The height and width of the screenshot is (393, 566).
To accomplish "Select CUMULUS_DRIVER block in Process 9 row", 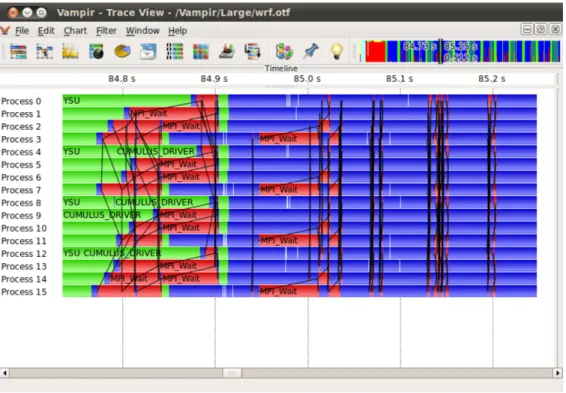I will [108, 215].
